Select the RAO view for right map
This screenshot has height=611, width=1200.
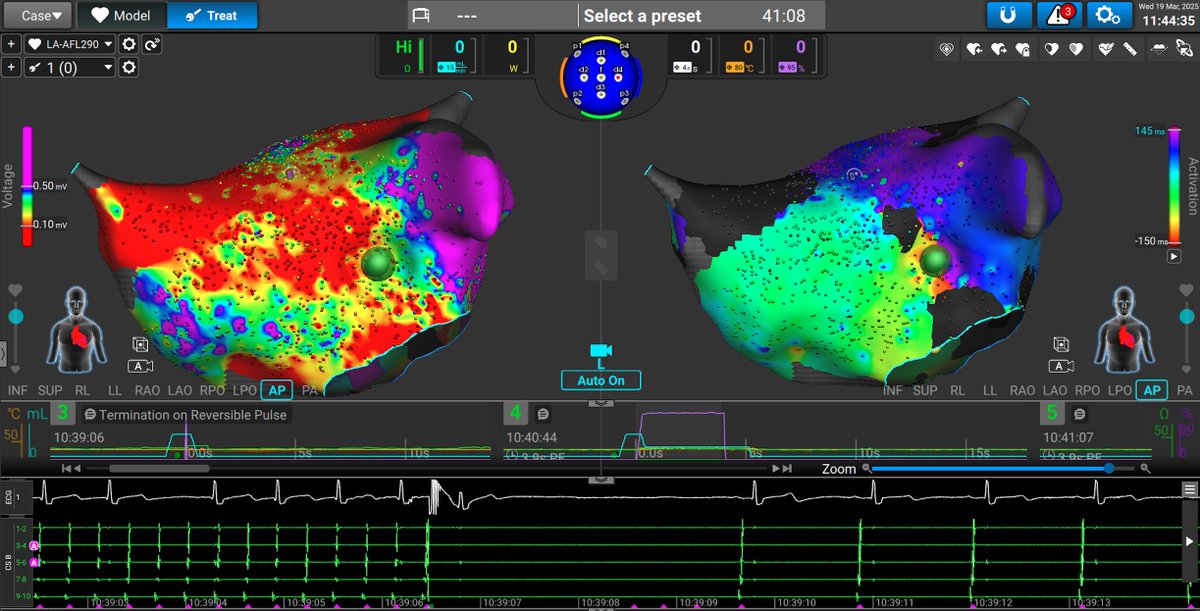click(x=1022, y=390)
